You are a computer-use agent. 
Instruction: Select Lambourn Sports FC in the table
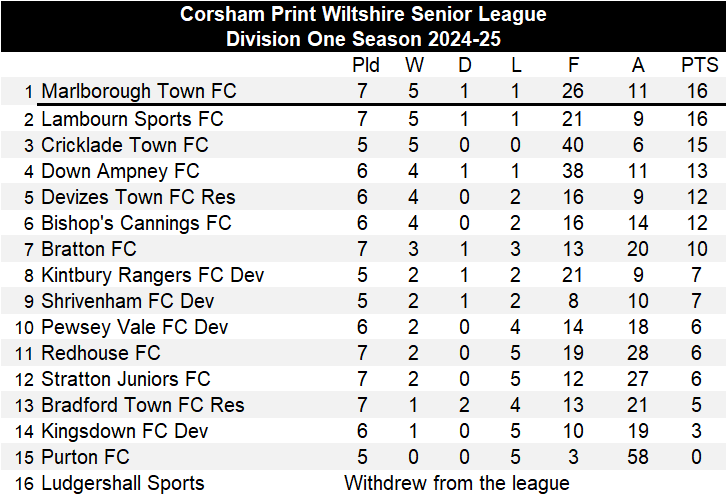(131, 119)
